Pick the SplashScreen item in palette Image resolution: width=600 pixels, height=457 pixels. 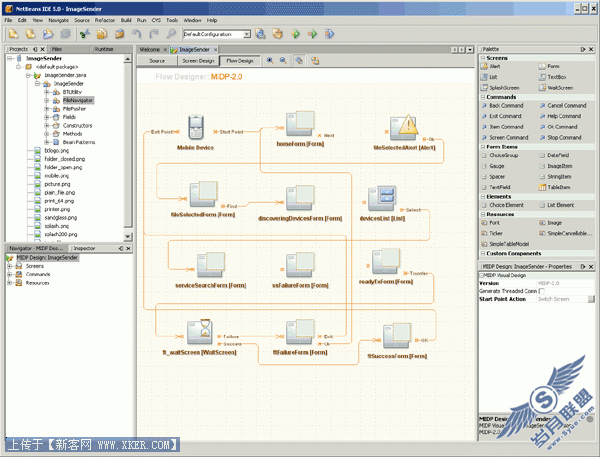point(501,88)
